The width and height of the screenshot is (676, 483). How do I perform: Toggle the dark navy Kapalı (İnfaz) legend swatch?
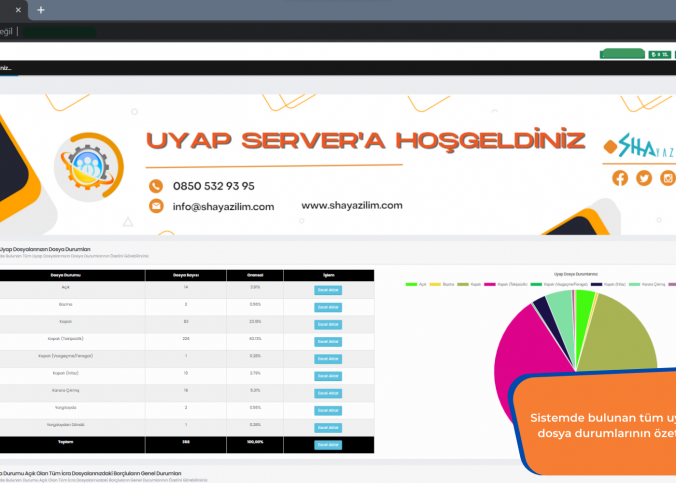(596, 284)
